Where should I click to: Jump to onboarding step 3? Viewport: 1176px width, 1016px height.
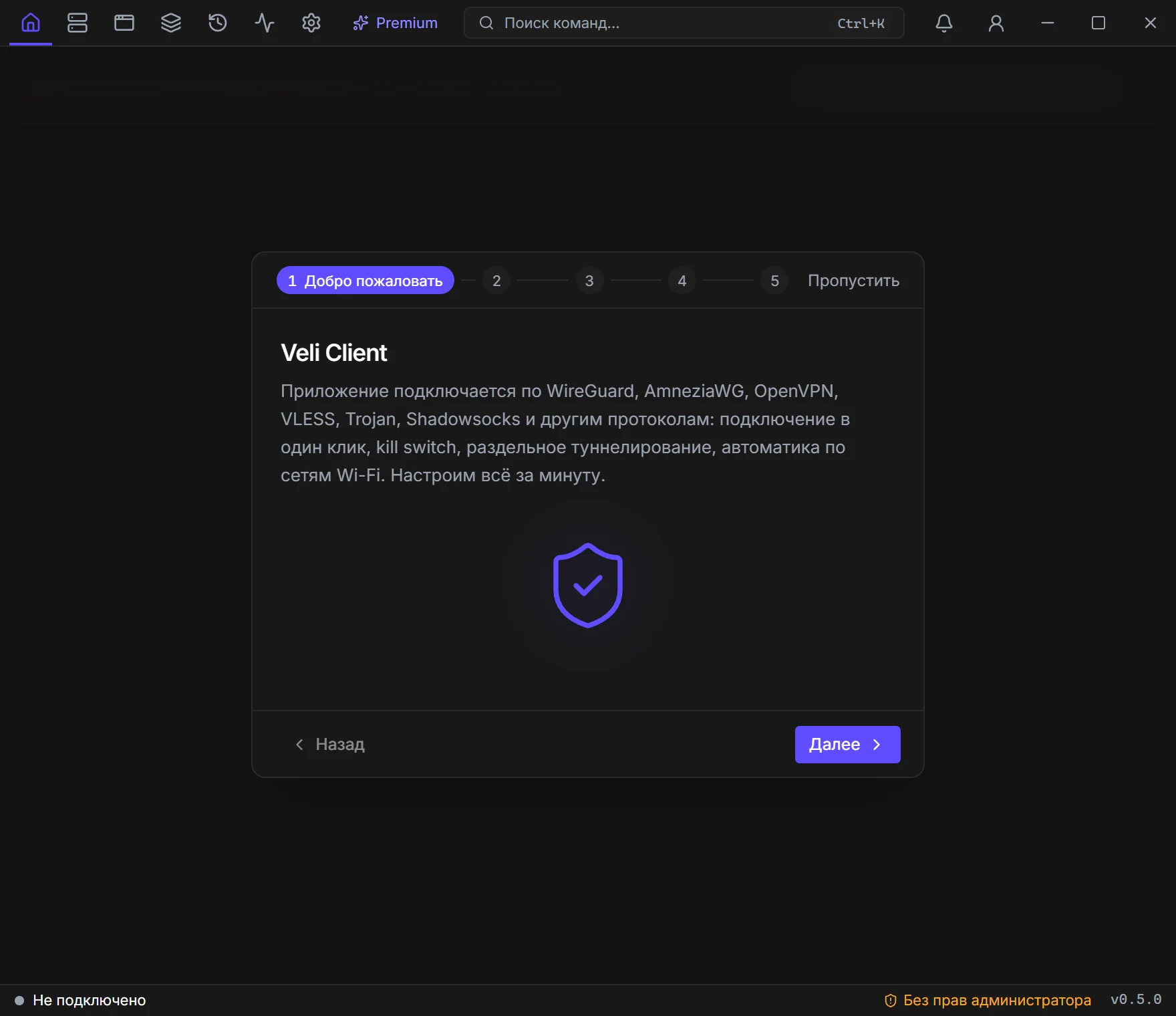click(x=589, y=281)
